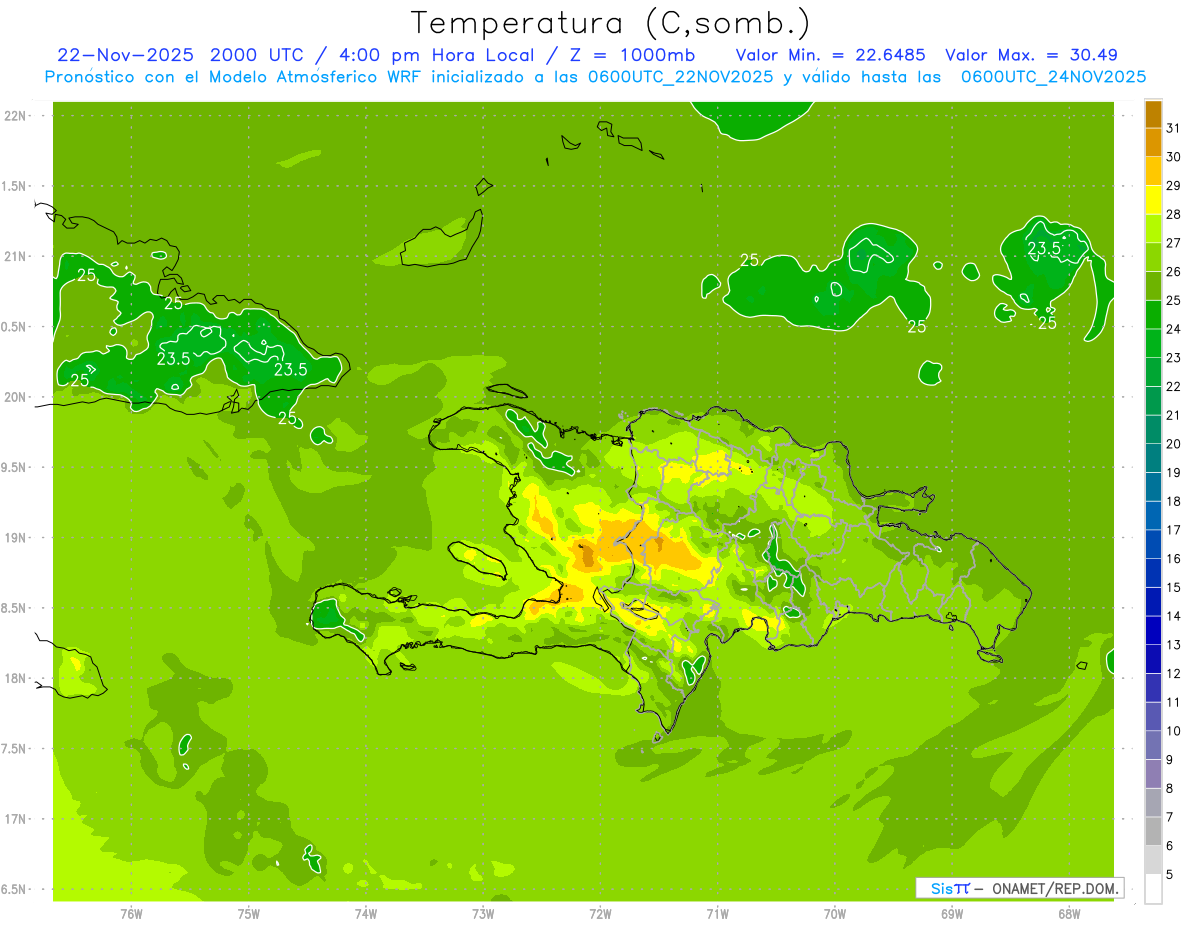This screenshot has height=927, width=1200.
Task: Click the color bar swatch between 30 and 31
Action: pyautogui.click(x=1153, y=142)
